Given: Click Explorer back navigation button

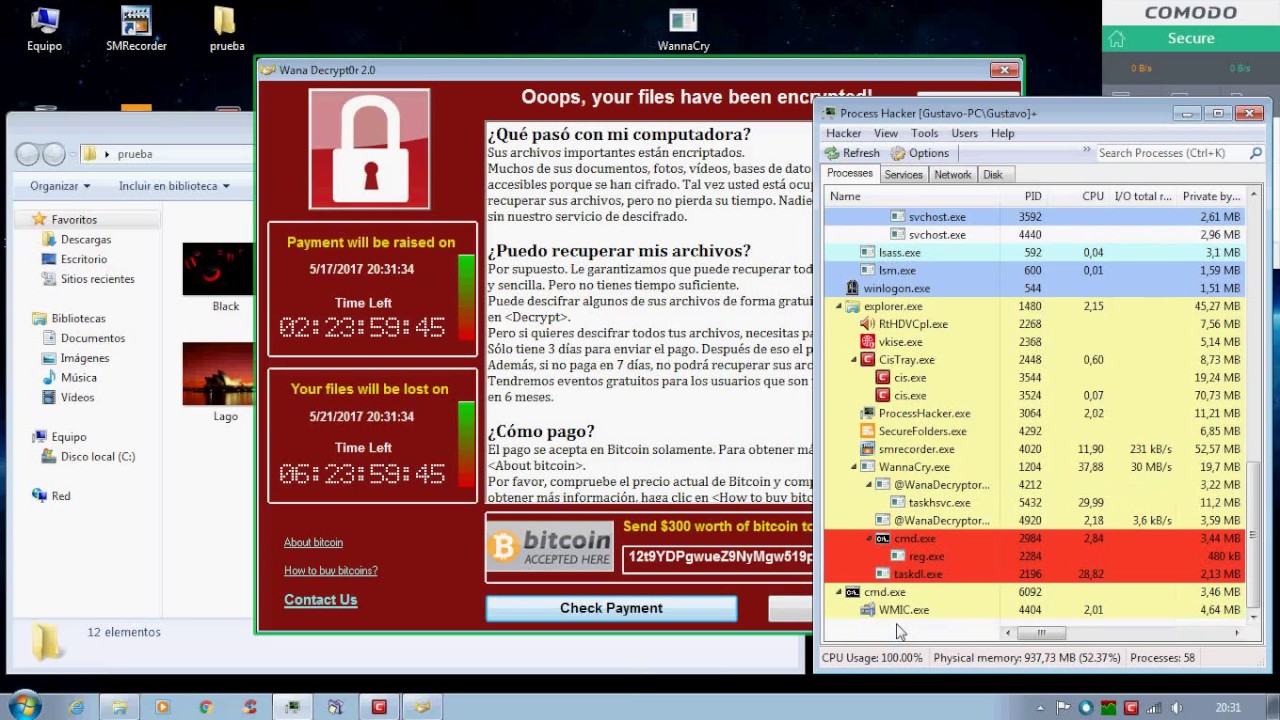Looking at the screenshot, I should 28,154.
